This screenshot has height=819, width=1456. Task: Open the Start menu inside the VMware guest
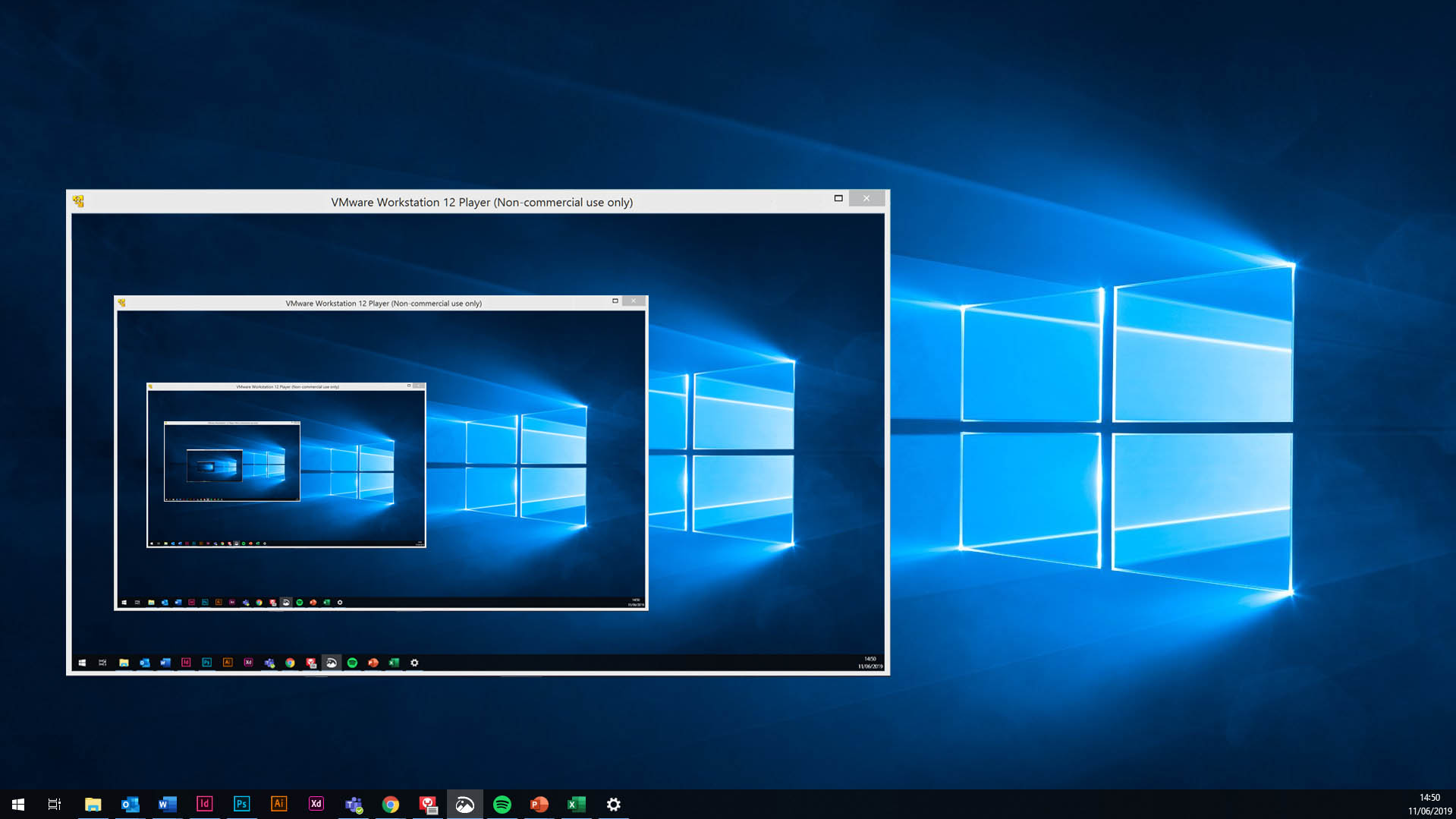[82, 662]
